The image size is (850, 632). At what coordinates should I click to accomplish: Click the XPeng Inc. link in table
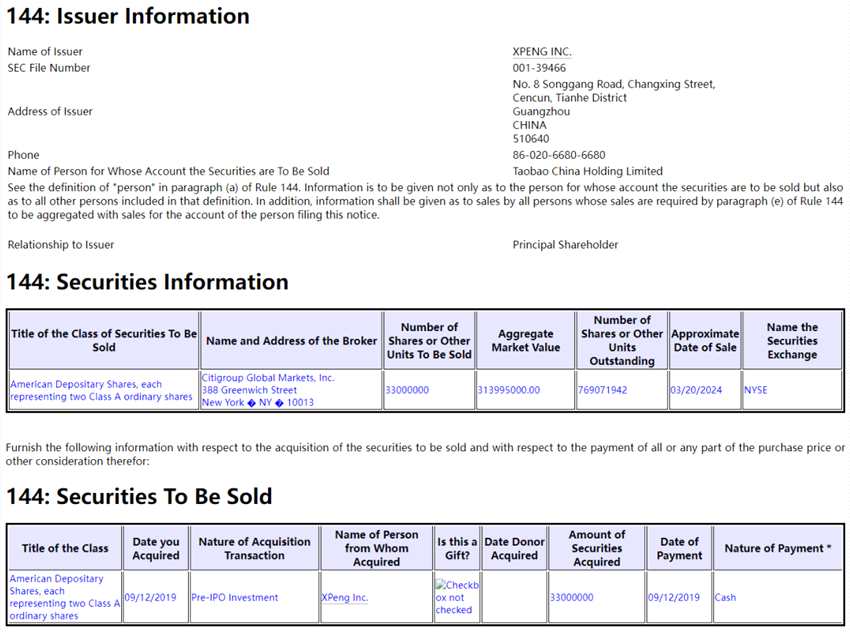[345, 598]
